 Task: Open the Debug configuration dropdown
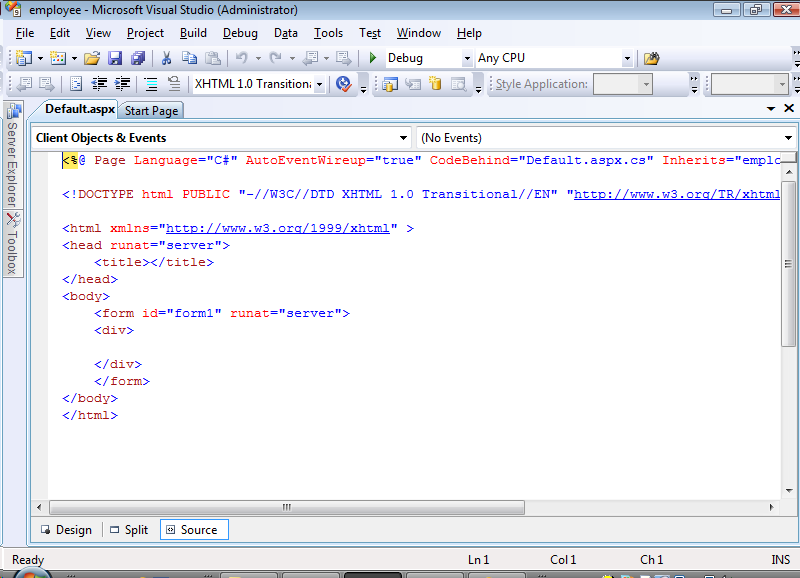467,58
